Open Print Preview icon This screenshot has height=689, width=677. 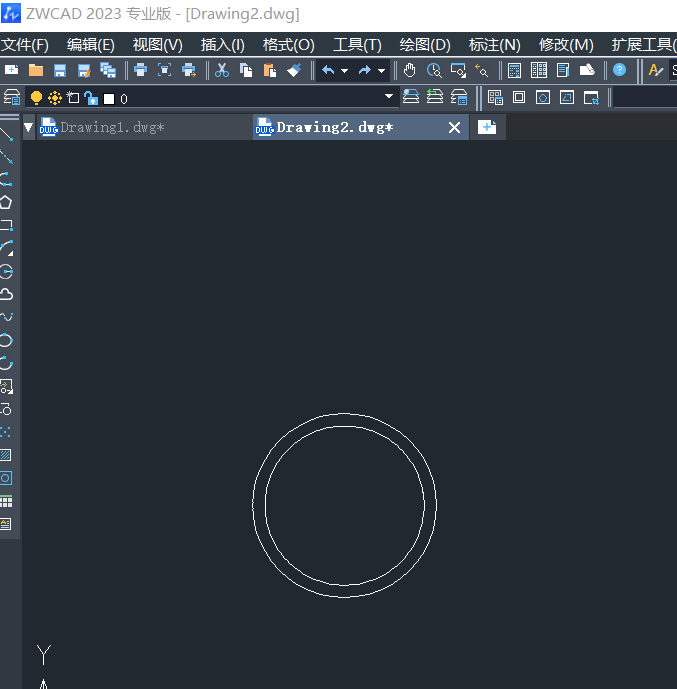(x=164, y=70)
